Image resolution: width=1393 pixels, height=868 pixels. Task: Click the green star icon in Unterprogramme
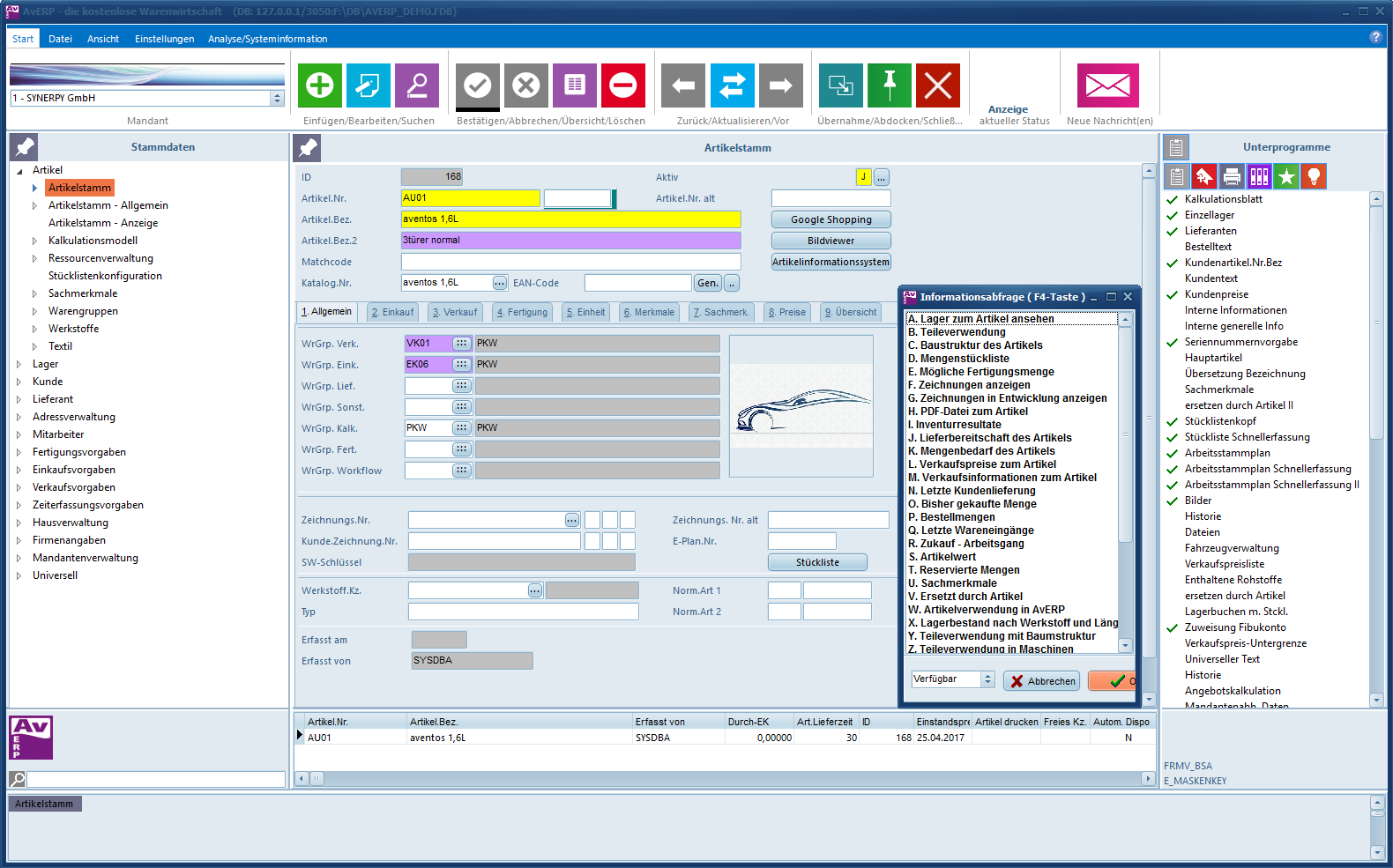[x=1286, y=177]
